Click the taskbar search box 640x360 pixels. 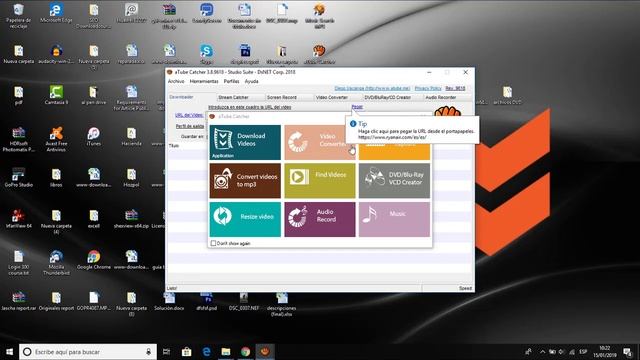(88, 352)
